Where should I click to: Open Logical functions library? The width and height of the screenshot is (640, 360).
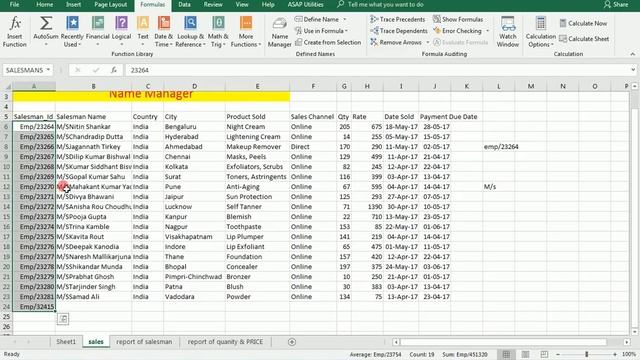[121, 32]
